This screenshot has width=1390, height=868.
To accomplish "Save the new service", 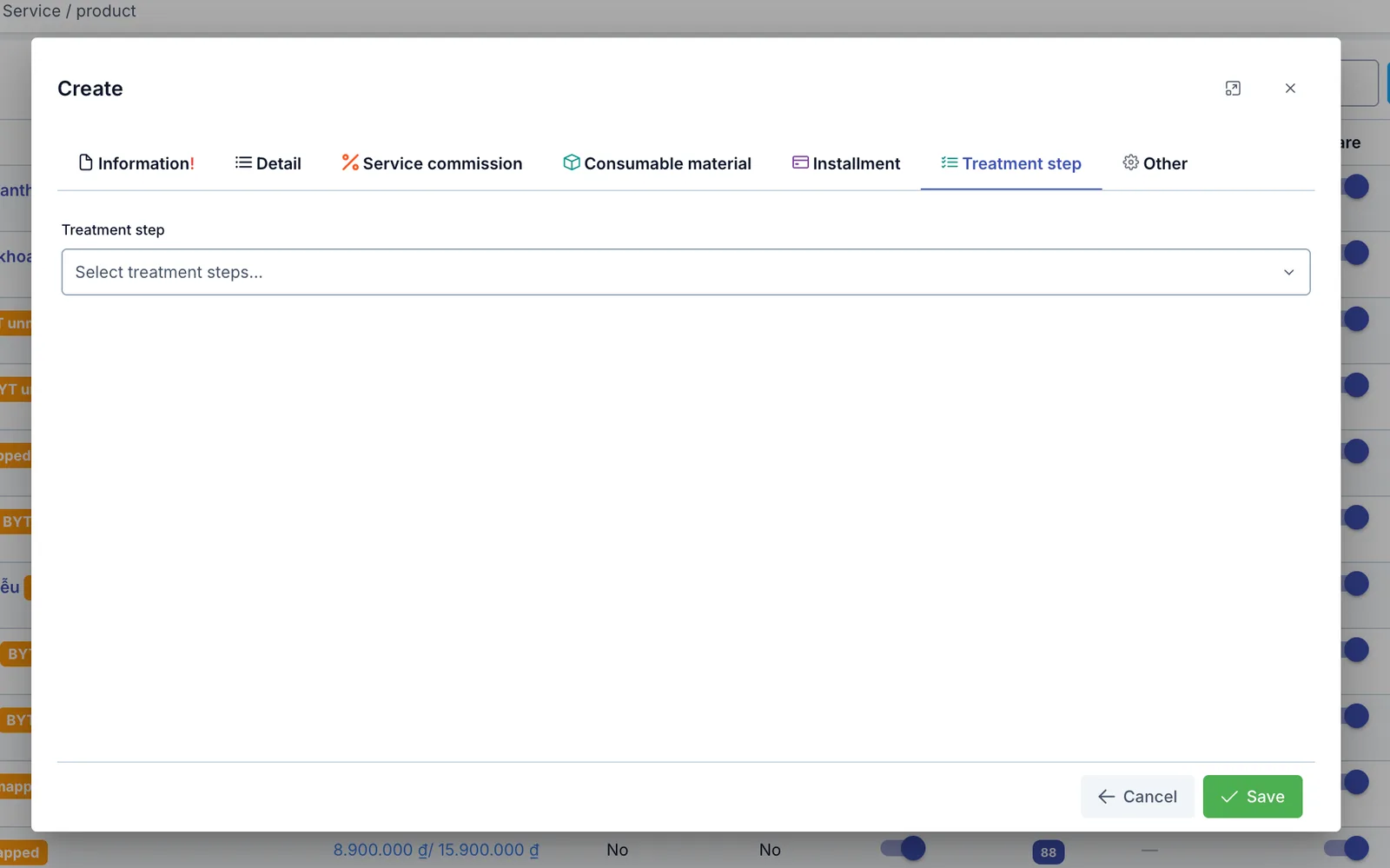I will point(1253,797).
